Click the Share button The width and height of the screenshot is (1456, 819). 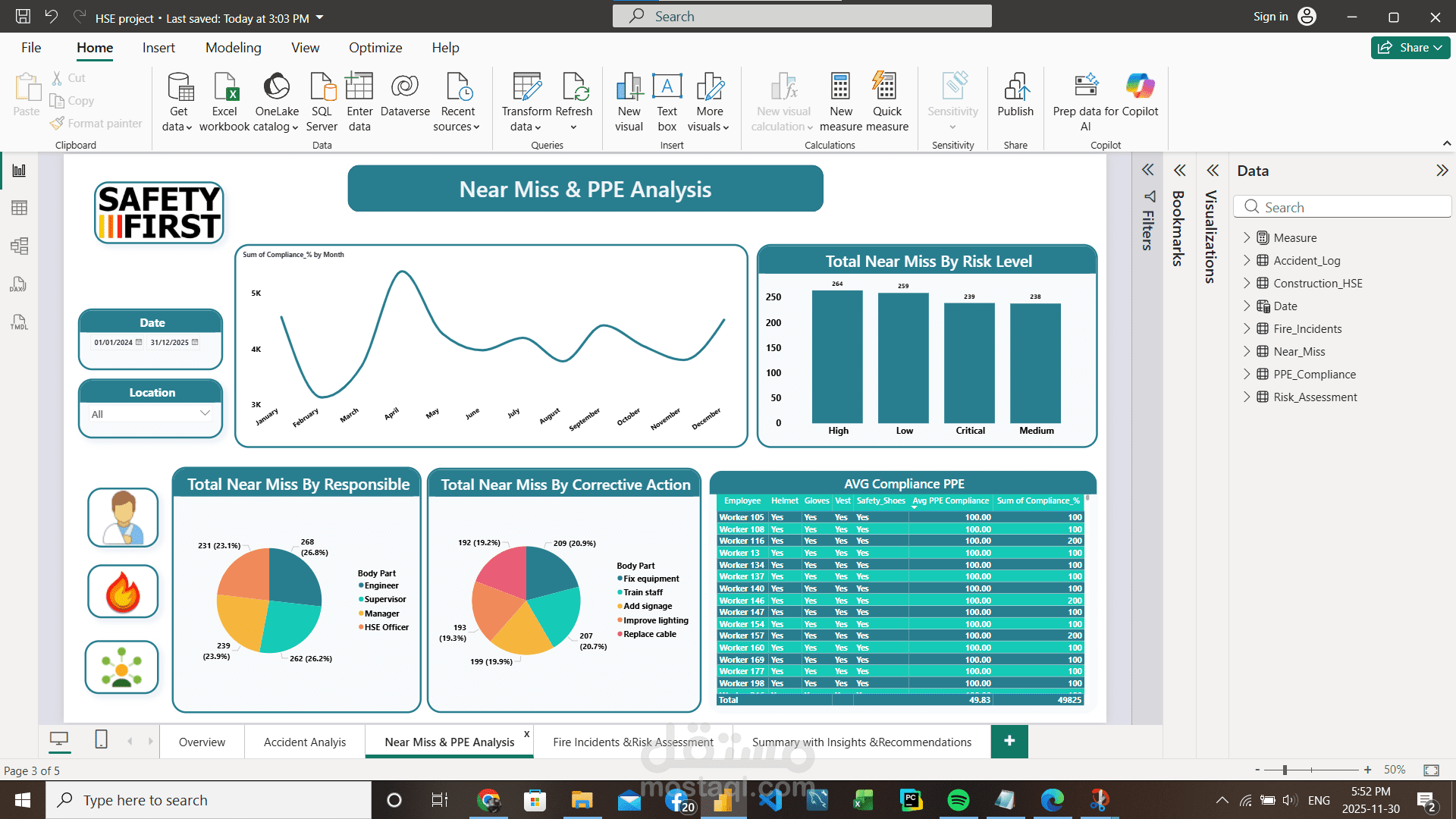[x=1410, y=48]
